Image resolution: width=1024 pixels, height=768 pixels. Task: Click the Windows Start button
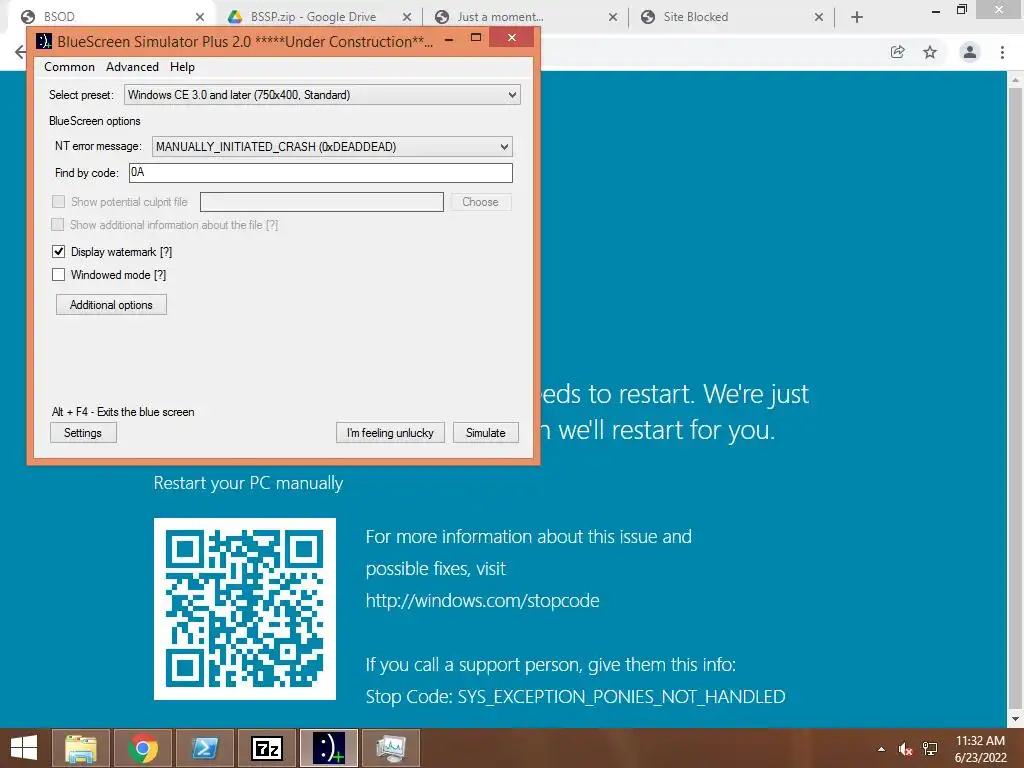(x=24, y=748)
